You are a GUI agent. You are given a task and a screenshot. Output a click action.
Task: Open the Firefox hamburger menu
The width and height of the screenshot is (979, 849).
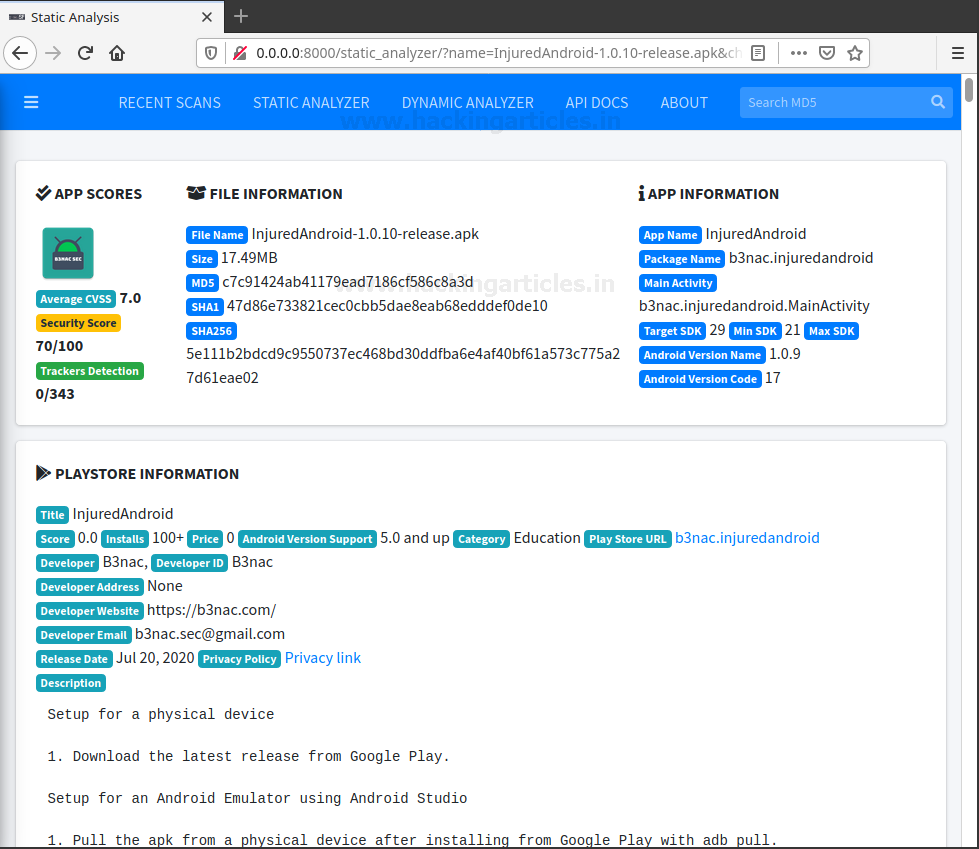pyautogui.click(x=958, y=53)
